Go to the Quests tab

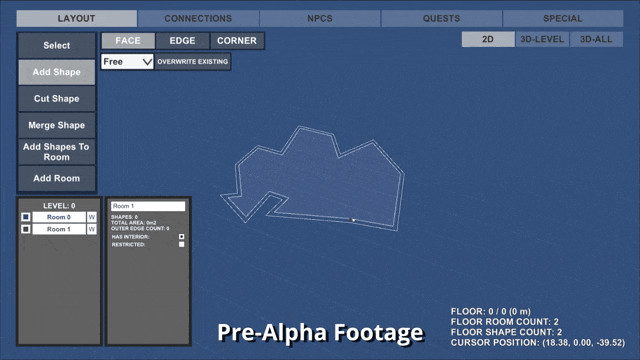(441, 18)
